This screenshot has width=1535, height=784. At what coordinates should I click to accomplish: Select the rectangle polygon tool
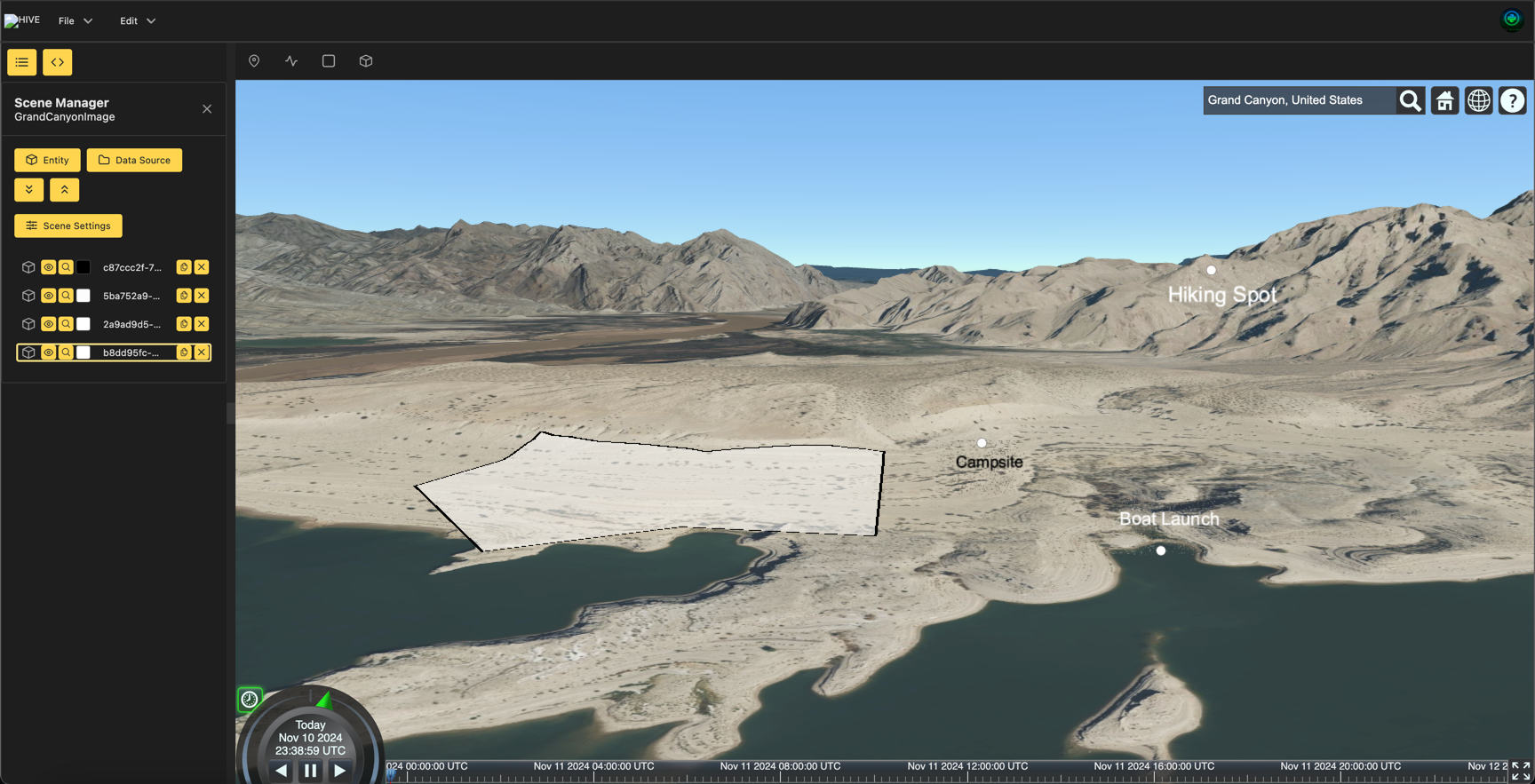(329, 61)
